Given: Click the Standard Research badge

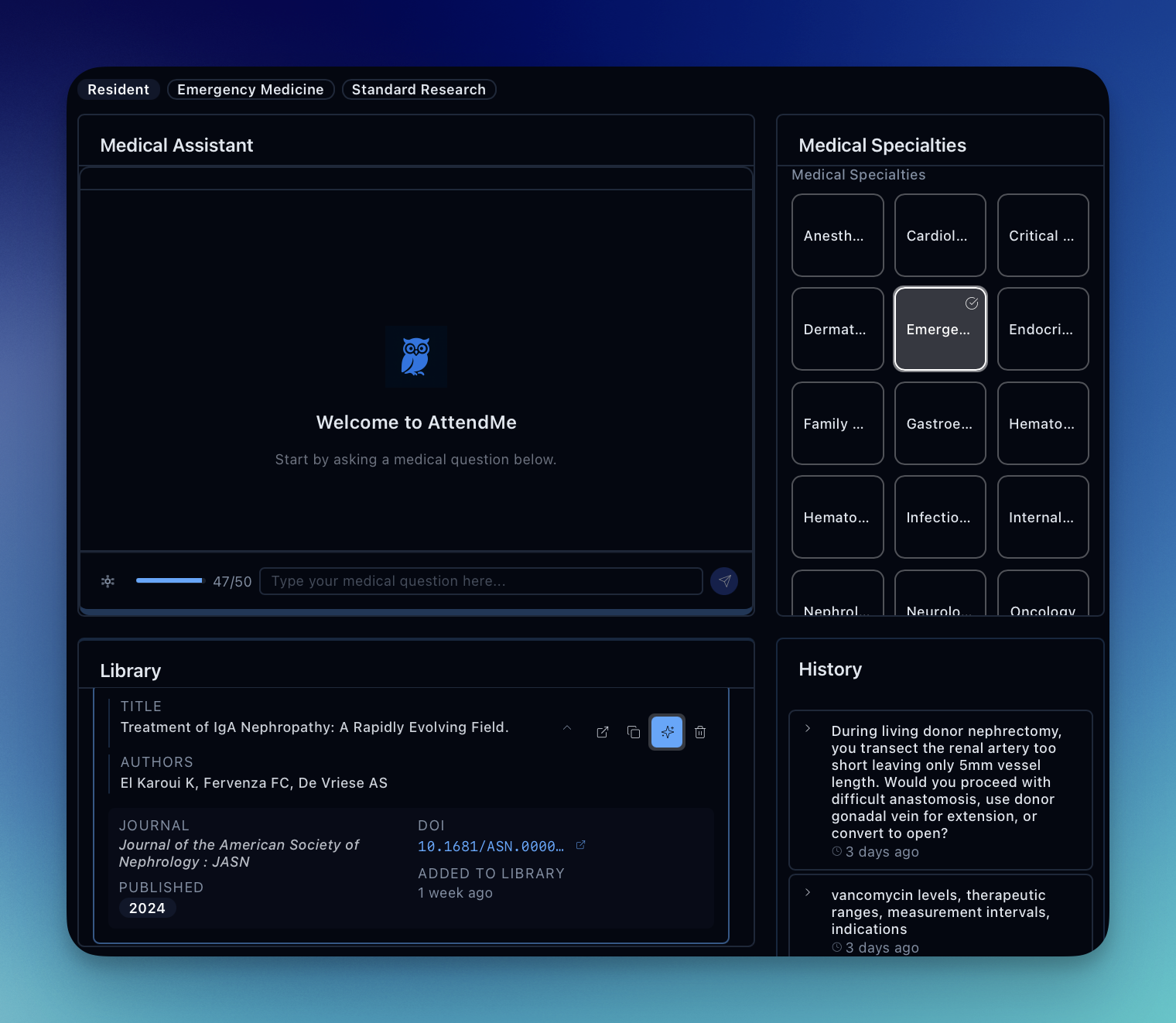Looking at the screenshot, I should tap(419, 90).
